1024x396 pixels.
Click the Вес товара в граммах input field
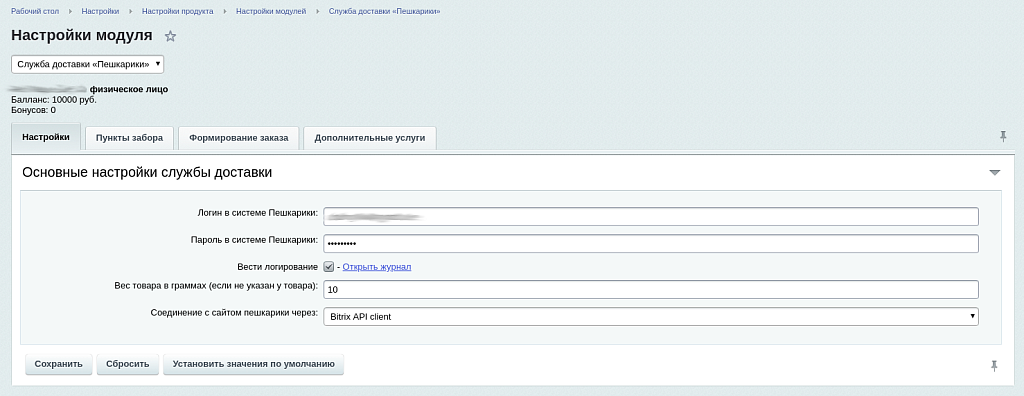click(x=651, y=289)
